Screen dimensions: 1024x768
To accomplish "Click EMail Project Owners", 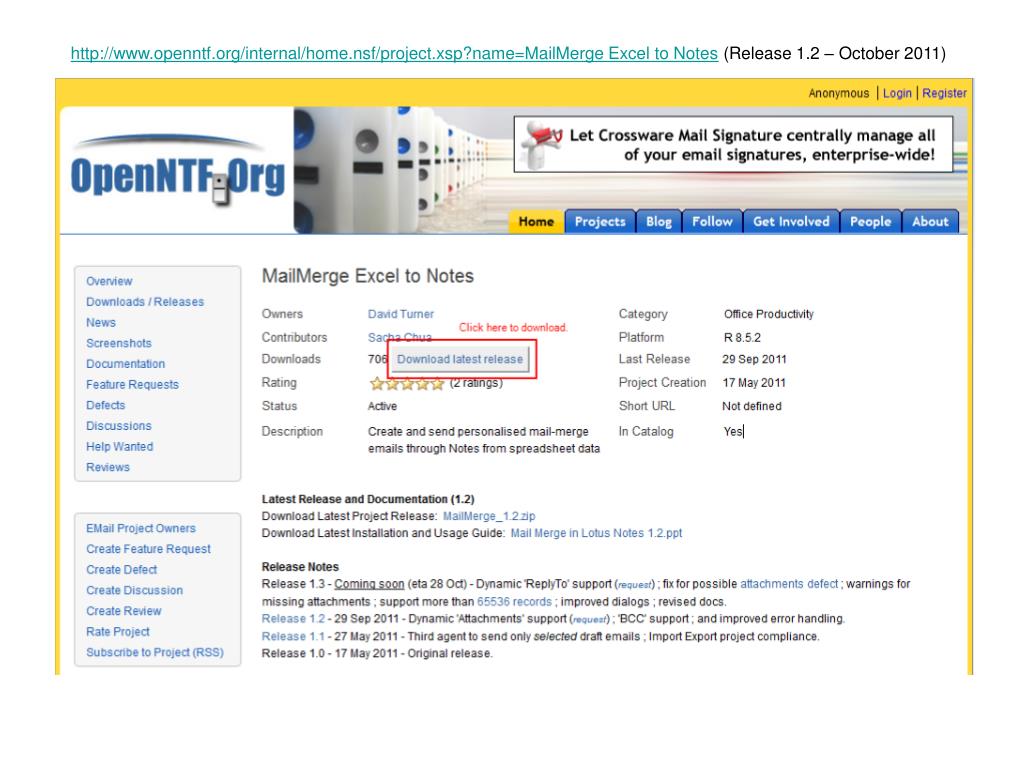I will pyautogui.click(x=141, y=528).
